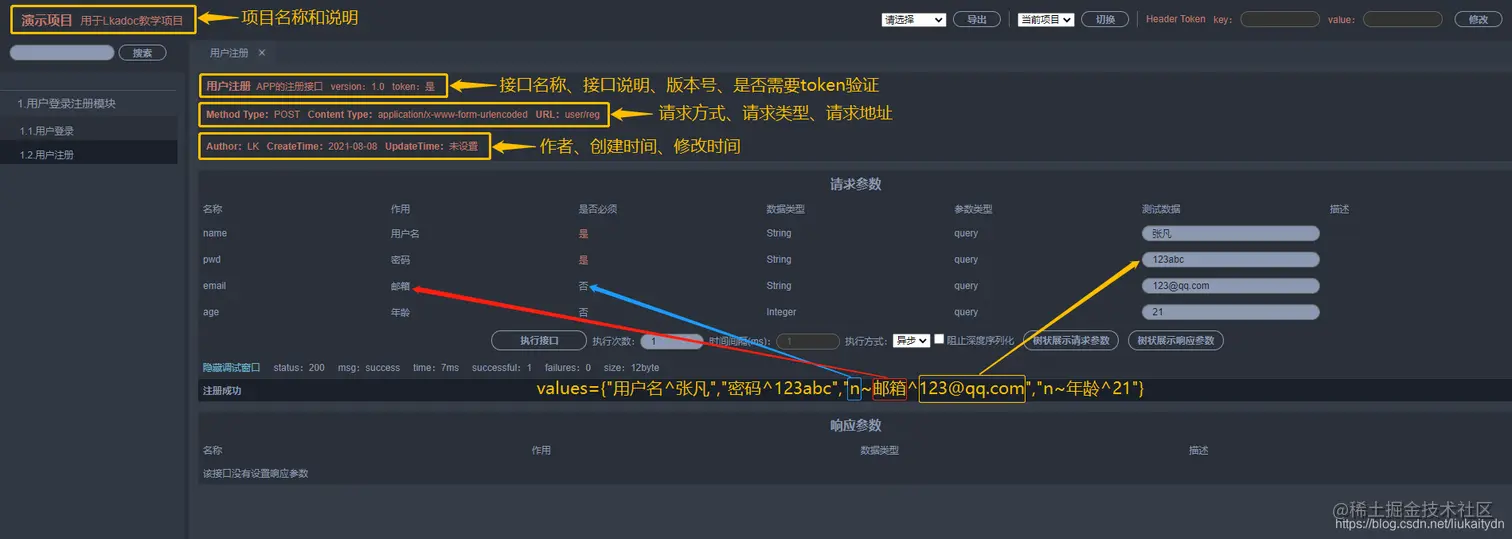
Task: Click the size: 12byte indicator
Action: point(631,368)
